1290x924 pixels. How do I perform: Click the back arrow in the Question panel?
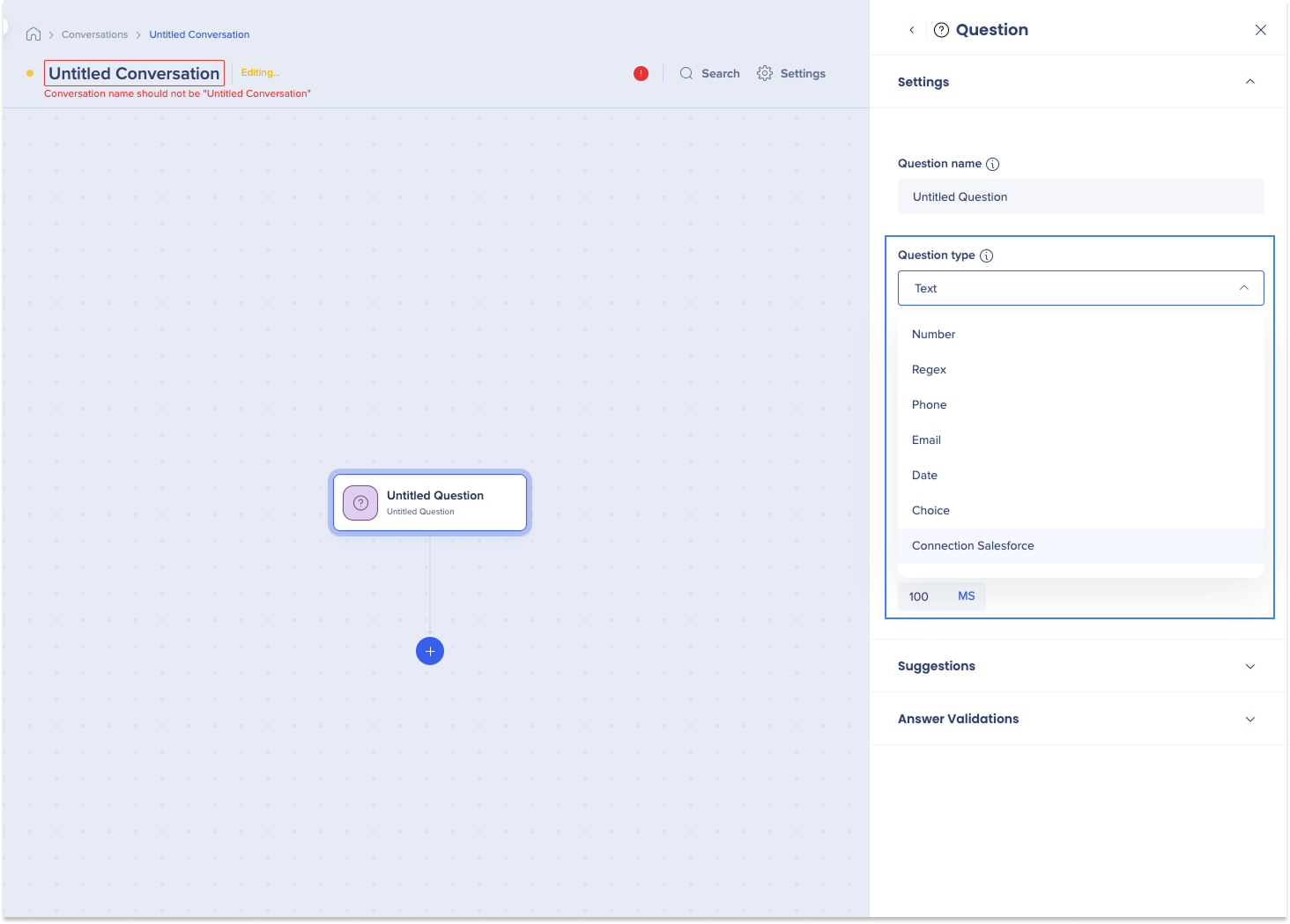(912, 30)
